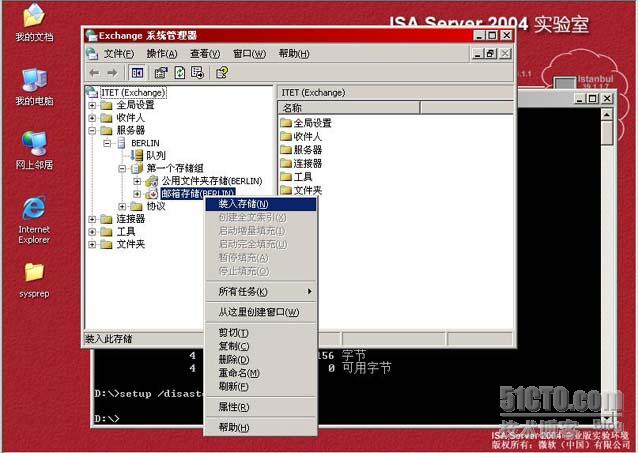The height and width of the screenshot is (453, 638).
Task: Click 属性(R) in the context menu
Action: 233,407
